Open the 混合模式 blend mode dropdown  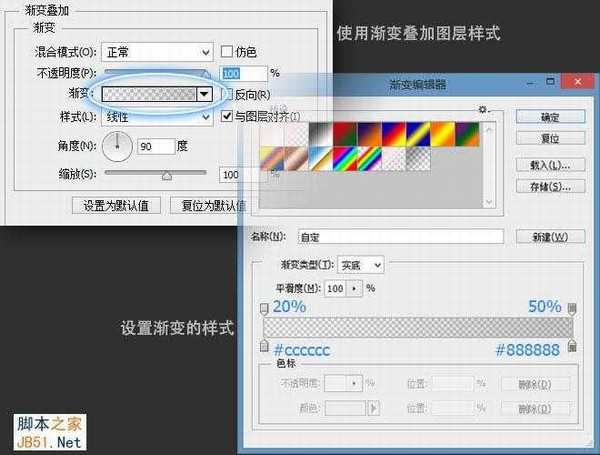click(x=159, y=51)
